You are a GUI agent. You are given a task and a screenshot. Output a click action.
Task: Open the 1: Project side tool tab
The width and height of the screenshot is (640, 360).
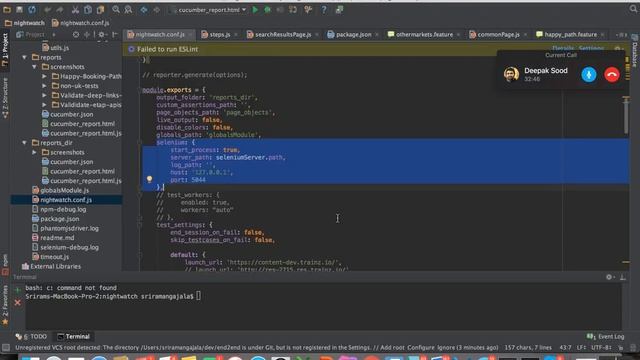(5, 50)
